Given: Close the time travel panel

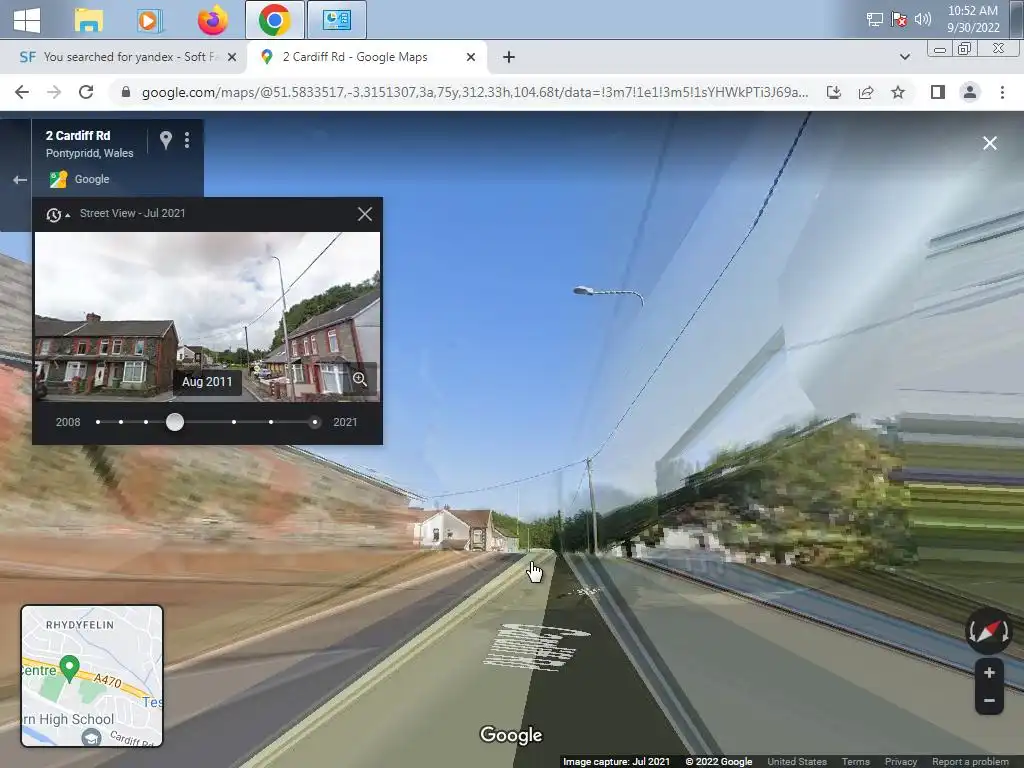Looking at the screenshot, I should point(365,214).
